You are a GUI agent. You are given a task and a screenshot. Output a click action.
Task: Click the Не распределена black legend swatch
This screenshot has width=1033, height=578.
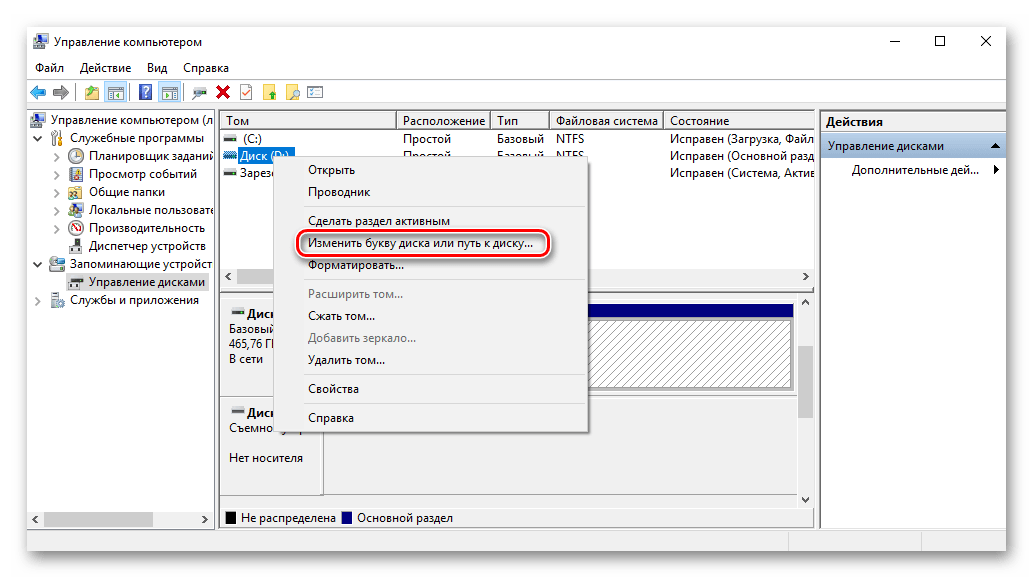(231, 517)
